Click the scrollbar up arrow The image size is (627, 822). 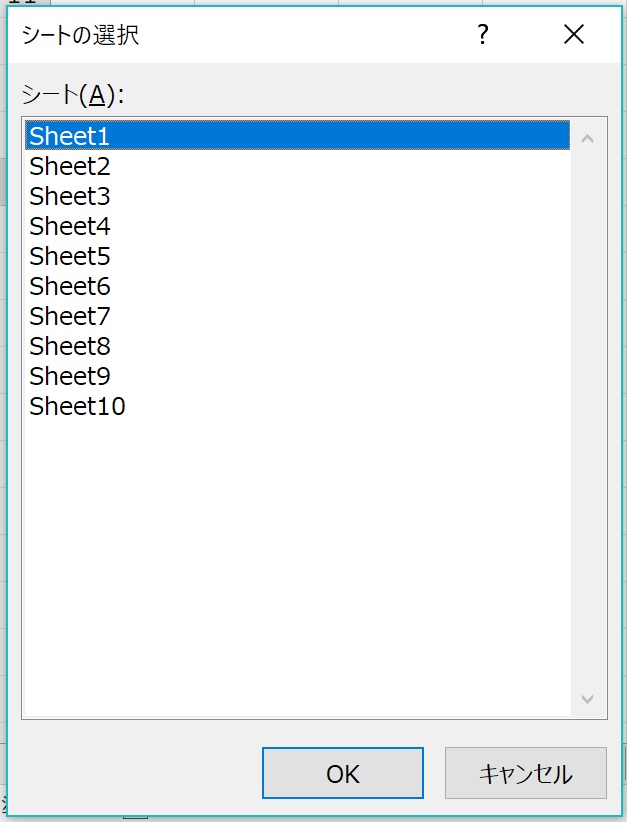587,138
